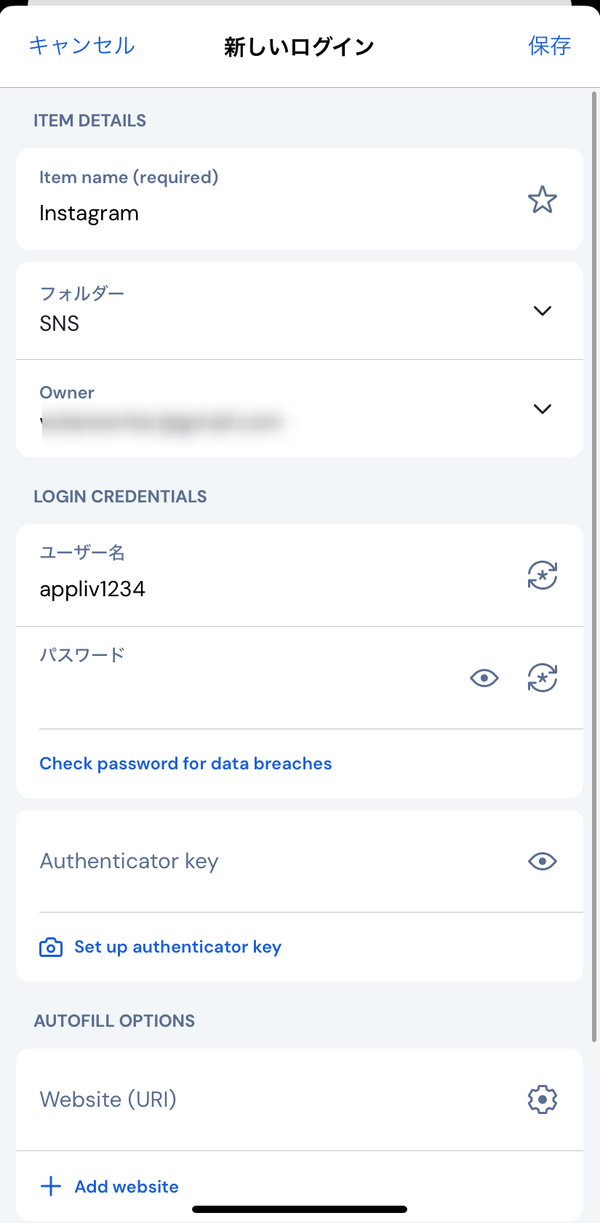Image resolution: width=600 pixels, height=1223 pixels.
Task: Tap 保存 to save the login
Action: (x=550, y=45)
